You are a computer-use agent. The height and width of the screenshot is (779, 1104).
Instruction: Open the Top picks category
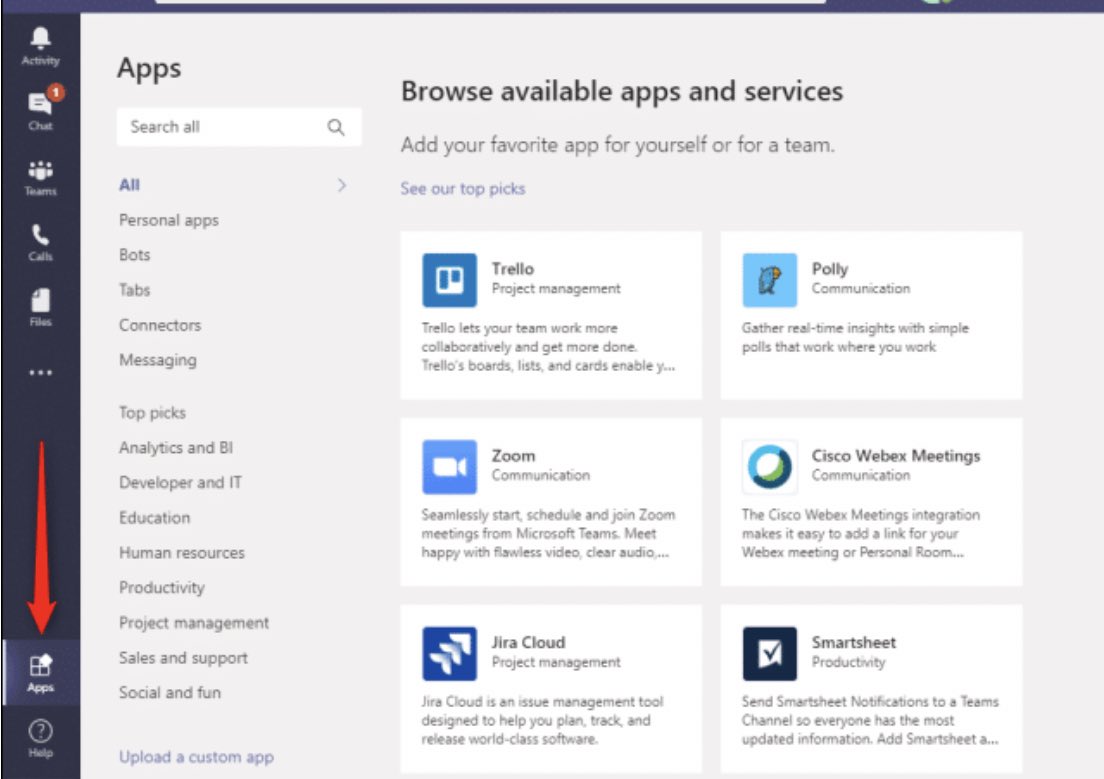click(x=152, y=413)
